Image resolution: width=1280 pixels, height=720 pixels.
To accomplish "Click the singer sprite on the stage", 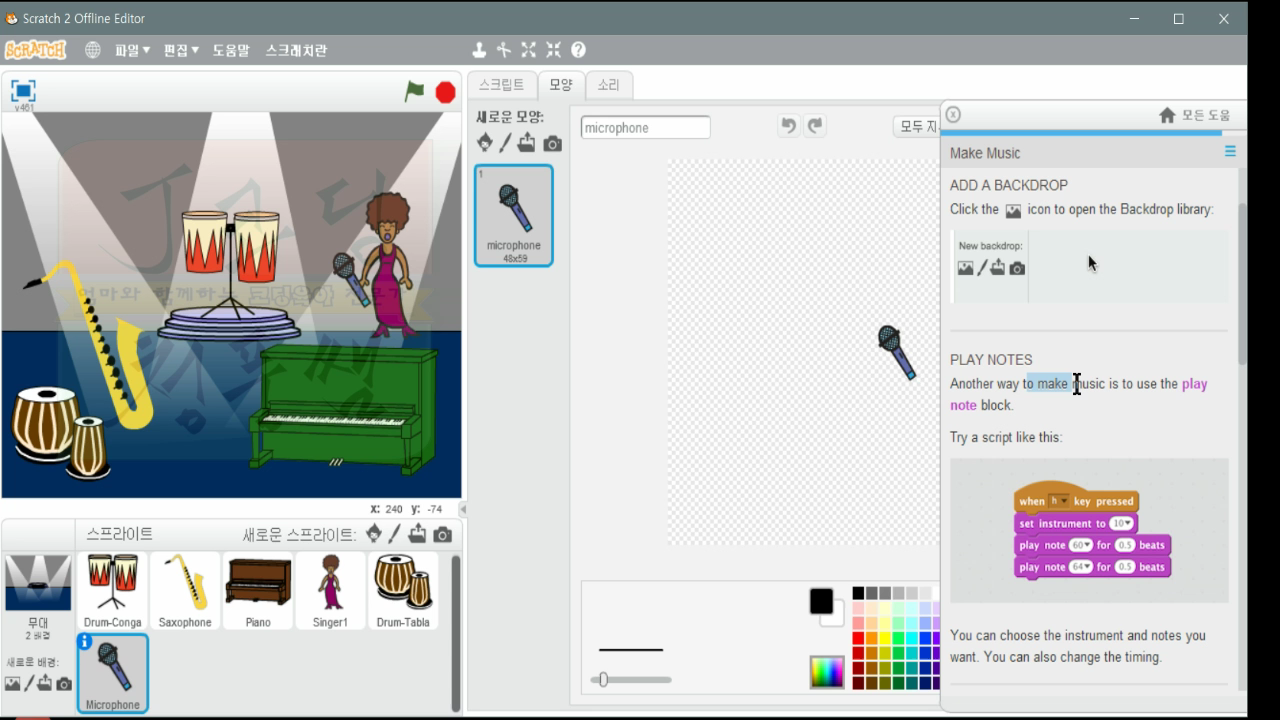I will click(387, 263).
